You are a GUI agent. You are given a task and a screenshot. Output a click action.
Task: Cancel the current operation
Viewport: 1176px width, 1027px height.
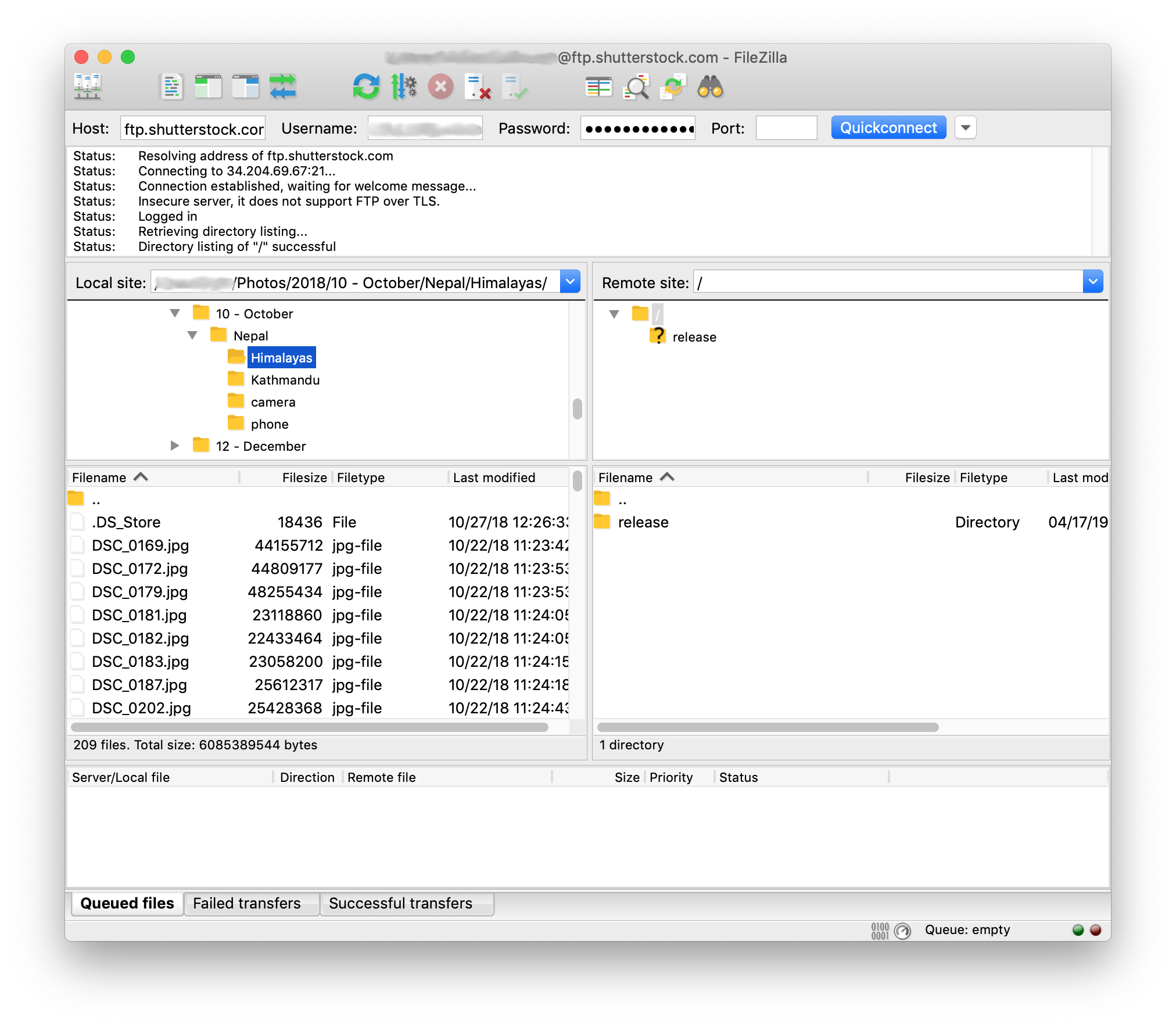pos(440,87)
